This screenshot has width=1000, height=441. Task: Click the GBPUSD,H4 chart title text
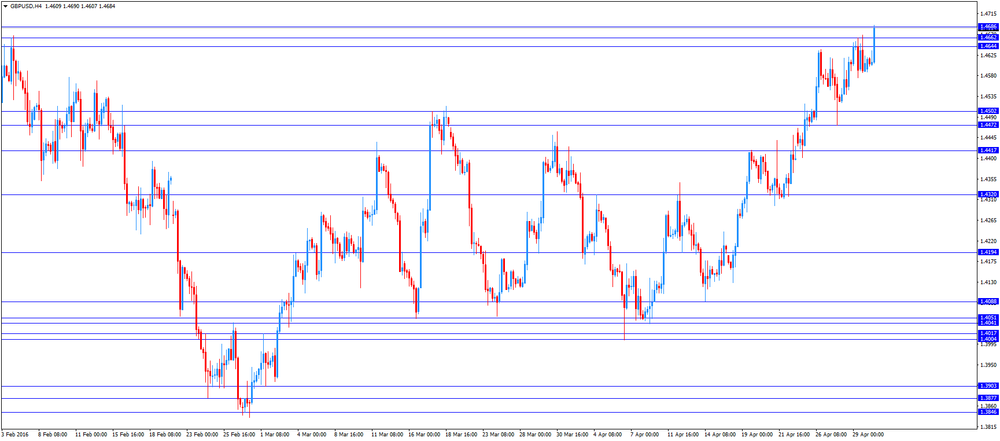(x=26, y=5)
